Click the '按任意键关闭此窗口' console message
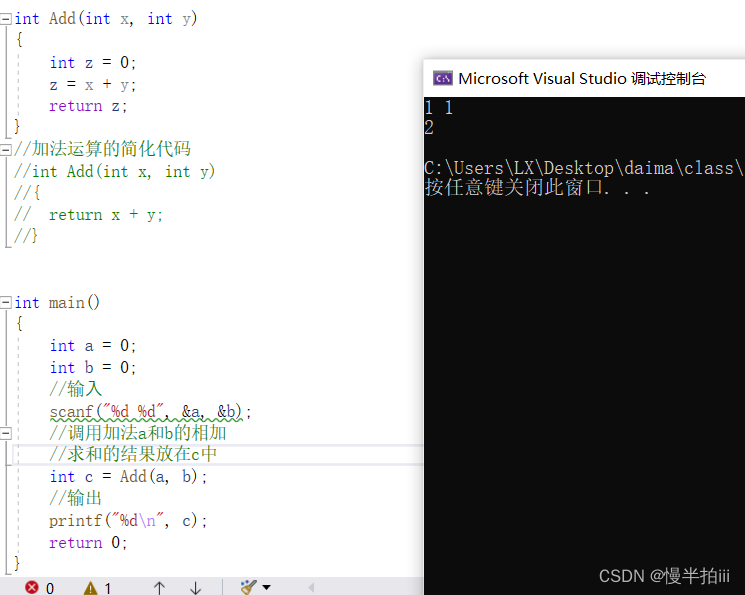Viewport: 745px width, 595px height. [x=537, y=187]
